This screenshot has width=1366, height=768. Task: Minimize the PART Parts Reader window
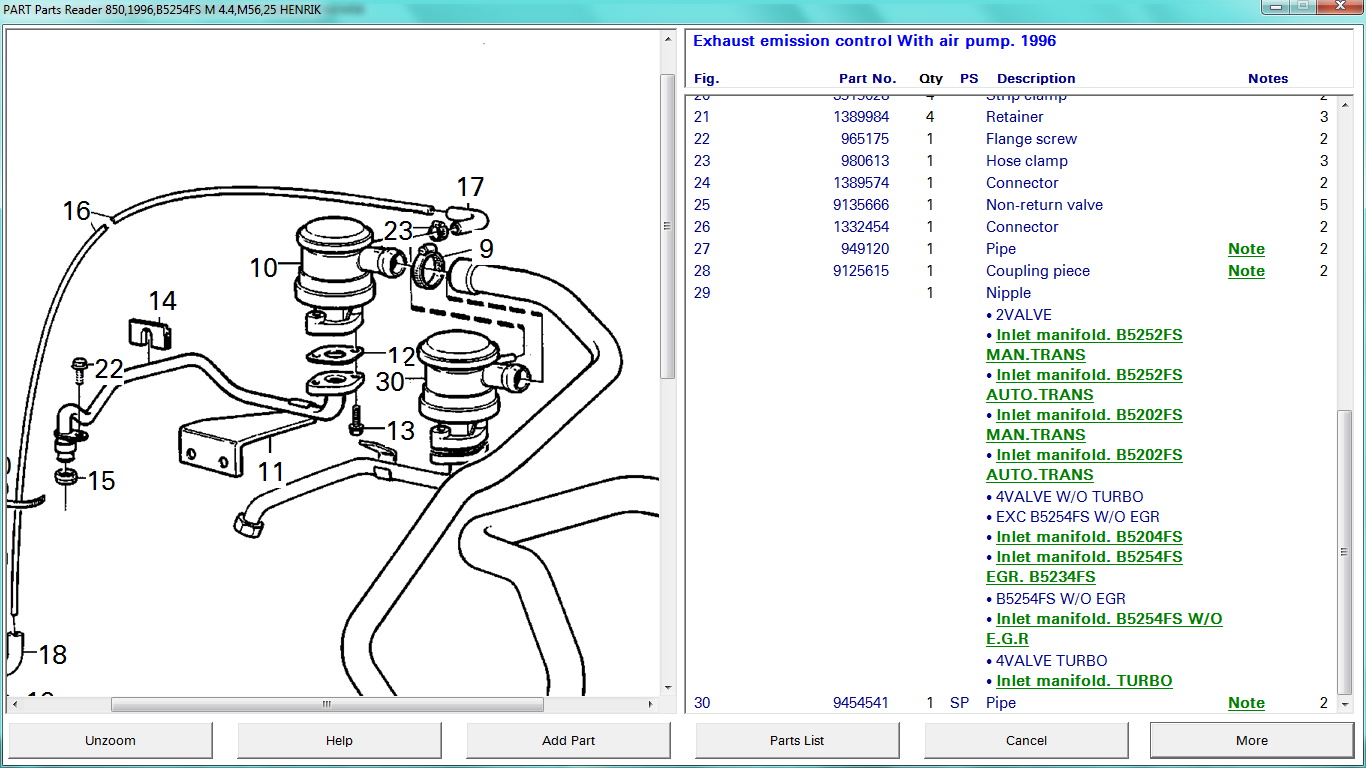[1275, 7]
